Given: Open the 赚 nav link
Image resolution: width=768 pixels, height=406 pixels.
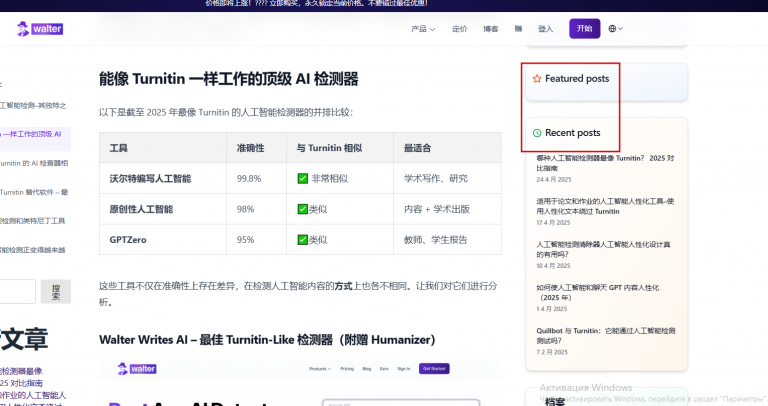Looking at the screenshot, I should 518,29.
